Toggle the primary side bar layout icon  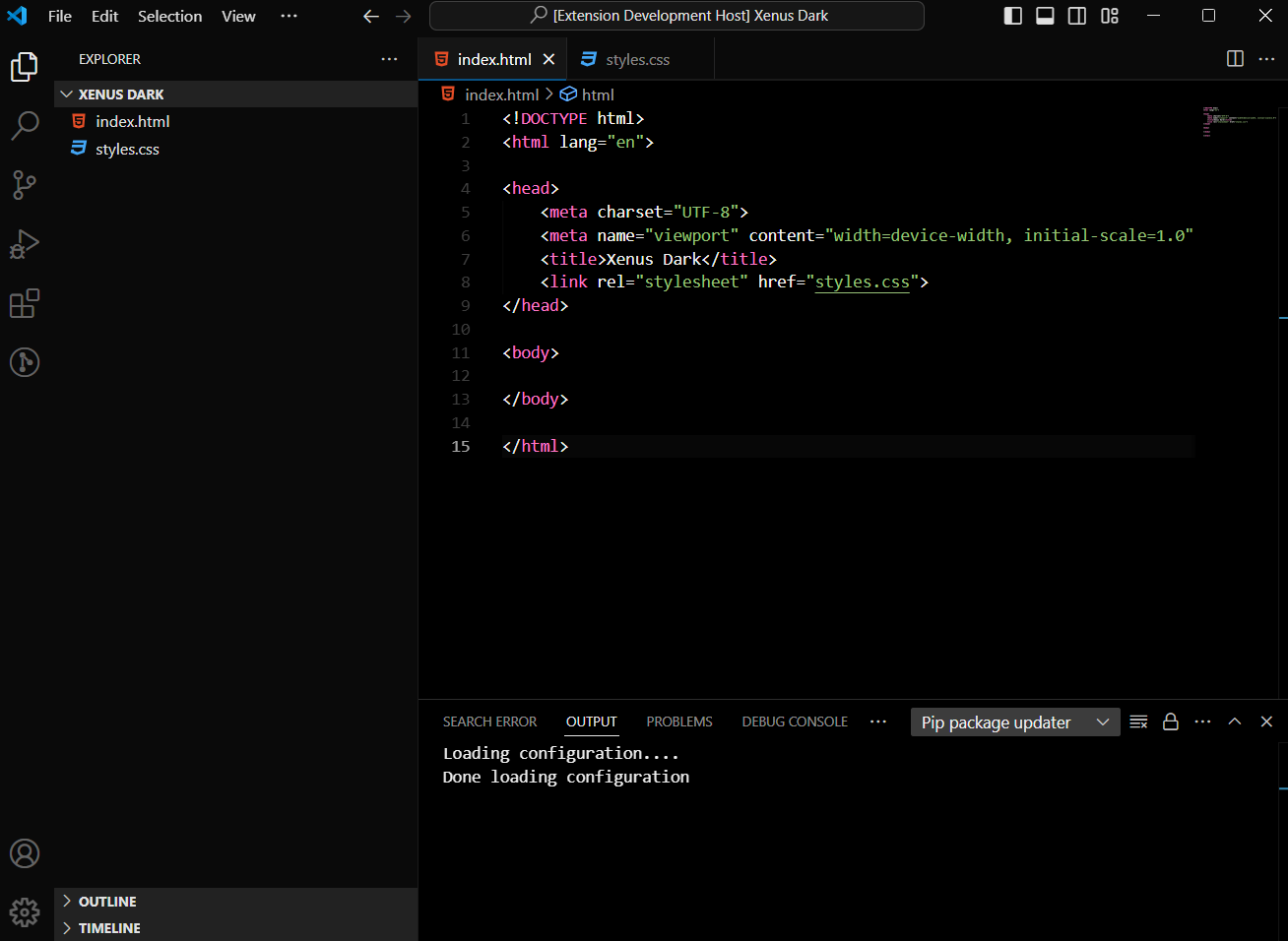pos(1012,16)
